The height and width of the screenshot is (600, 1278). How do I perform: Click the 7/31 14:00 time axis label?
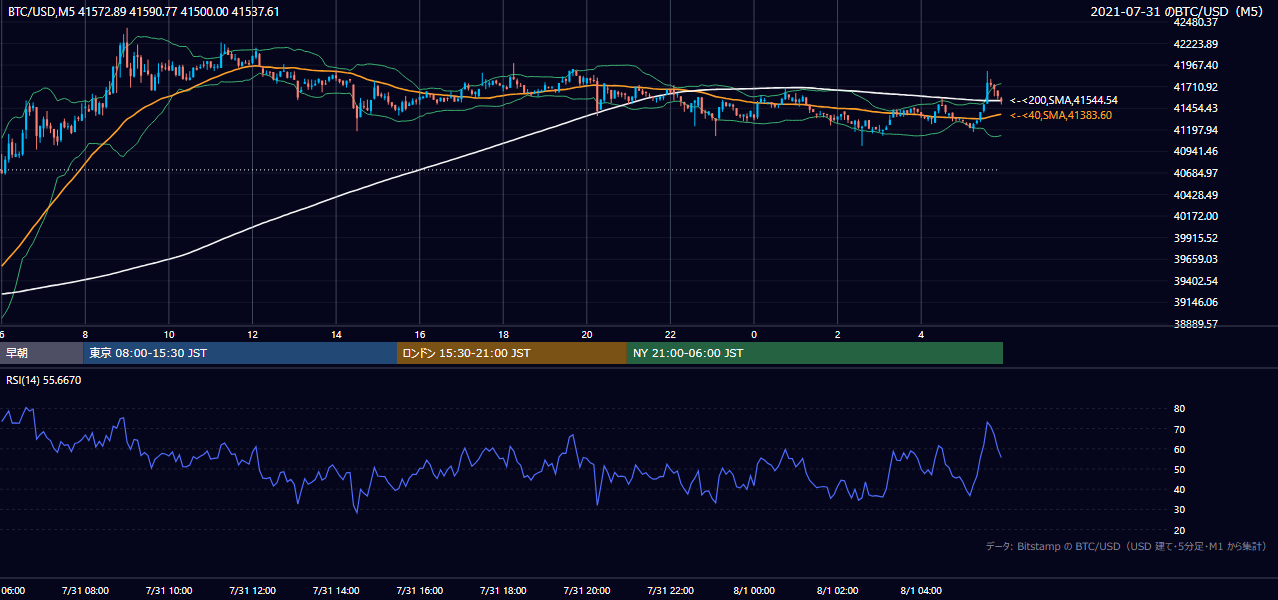click(x=336, y=591)
